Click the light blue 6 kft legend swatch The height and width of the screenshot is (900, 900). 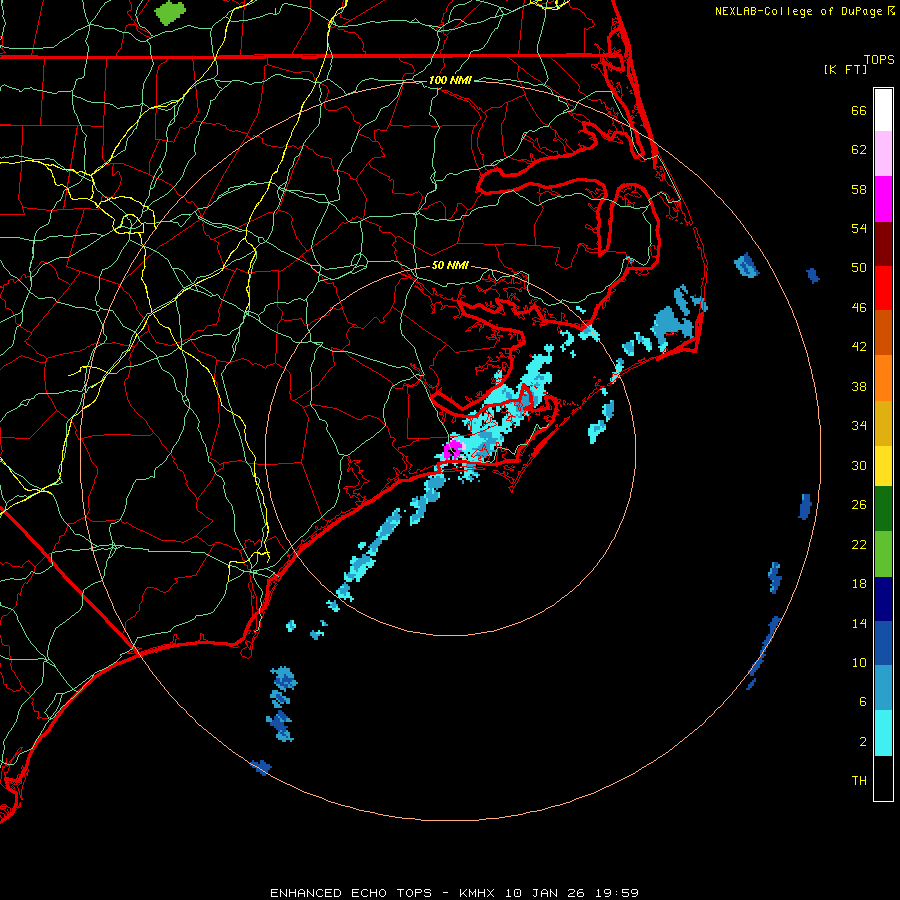pos(883,688)
